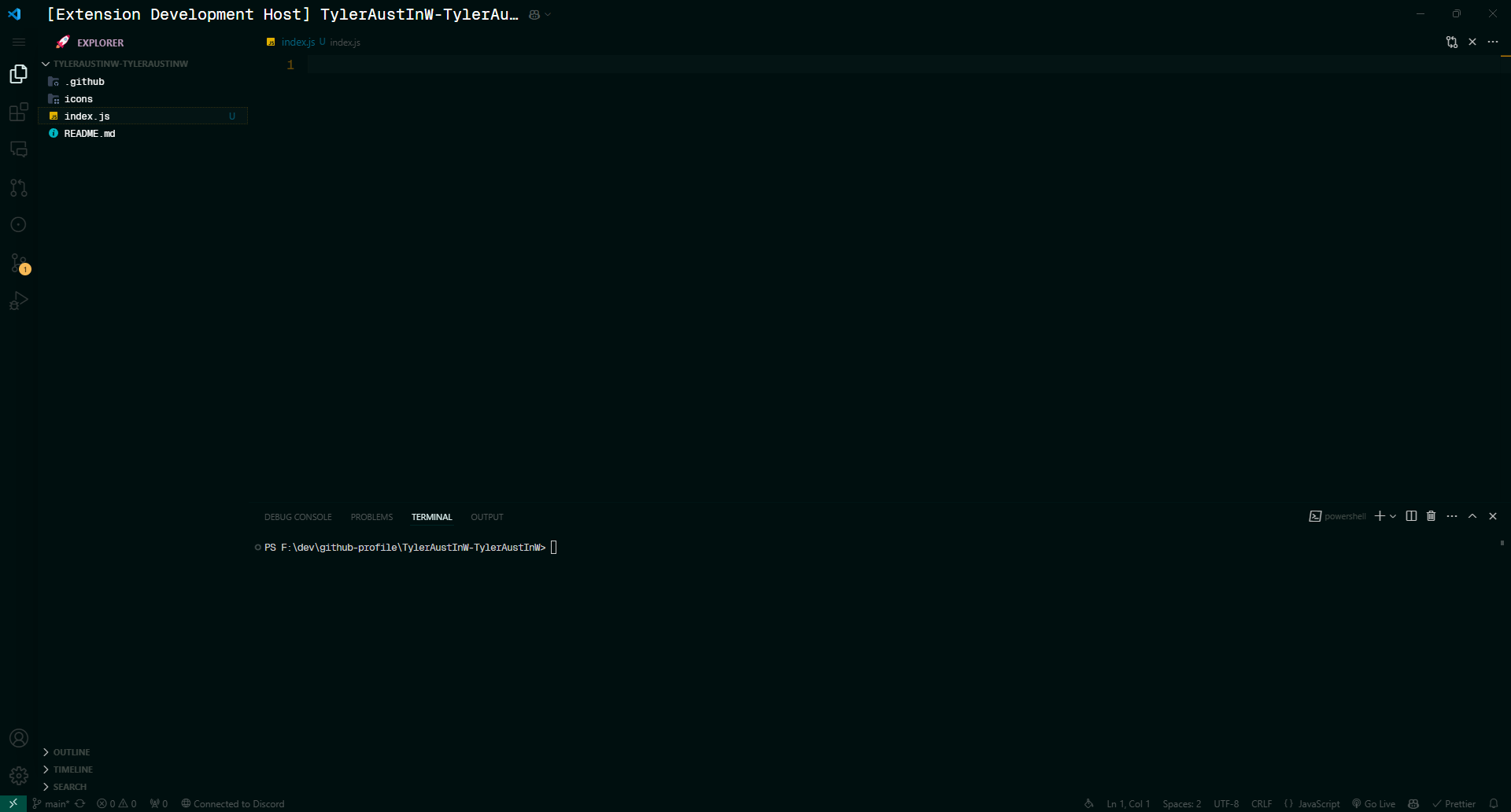
Task: Open Remote Explorer in activity bar
Action: 19,149
